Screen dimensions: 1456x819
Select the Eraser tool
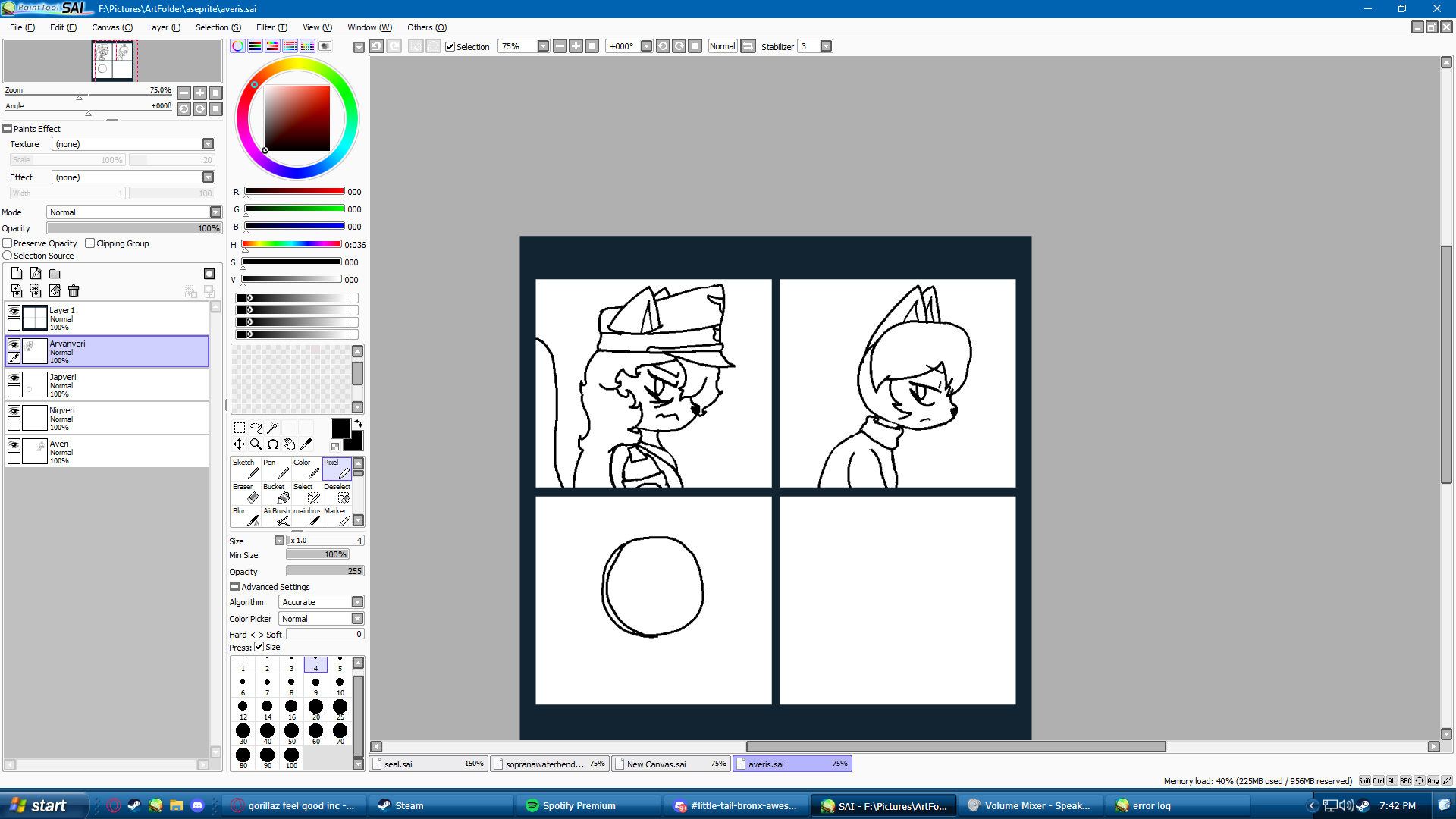point(244,493)
